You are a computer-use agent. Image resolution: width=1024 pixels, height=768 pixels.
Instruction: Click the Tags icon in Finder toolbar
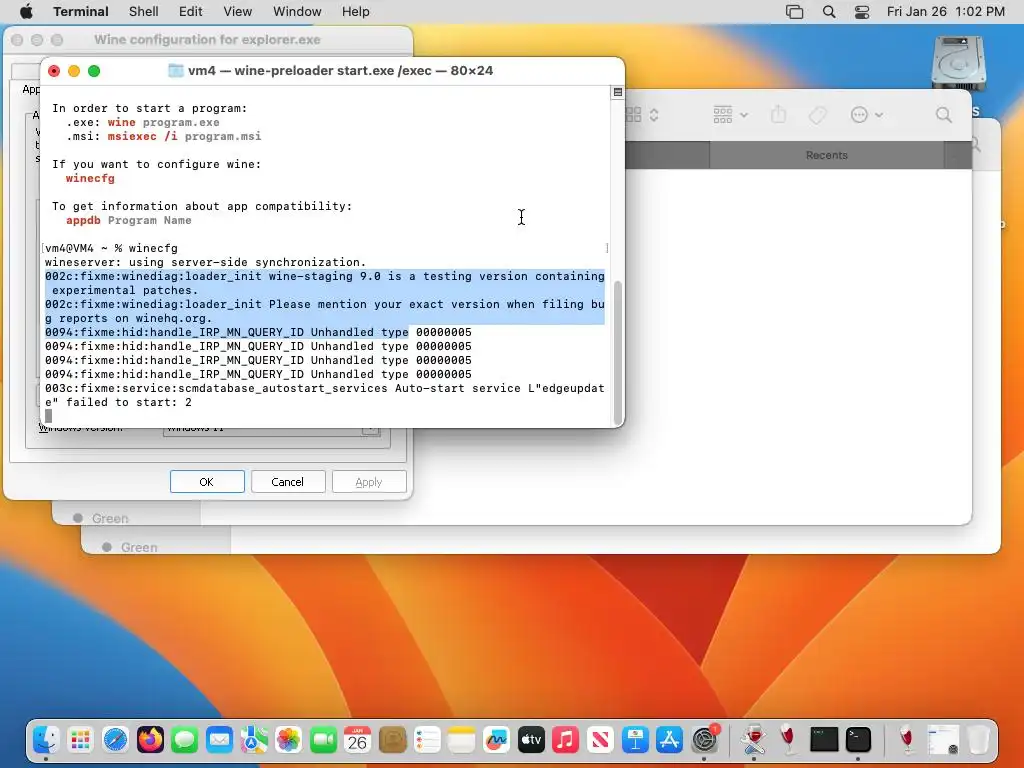click(x=818, y=115)
